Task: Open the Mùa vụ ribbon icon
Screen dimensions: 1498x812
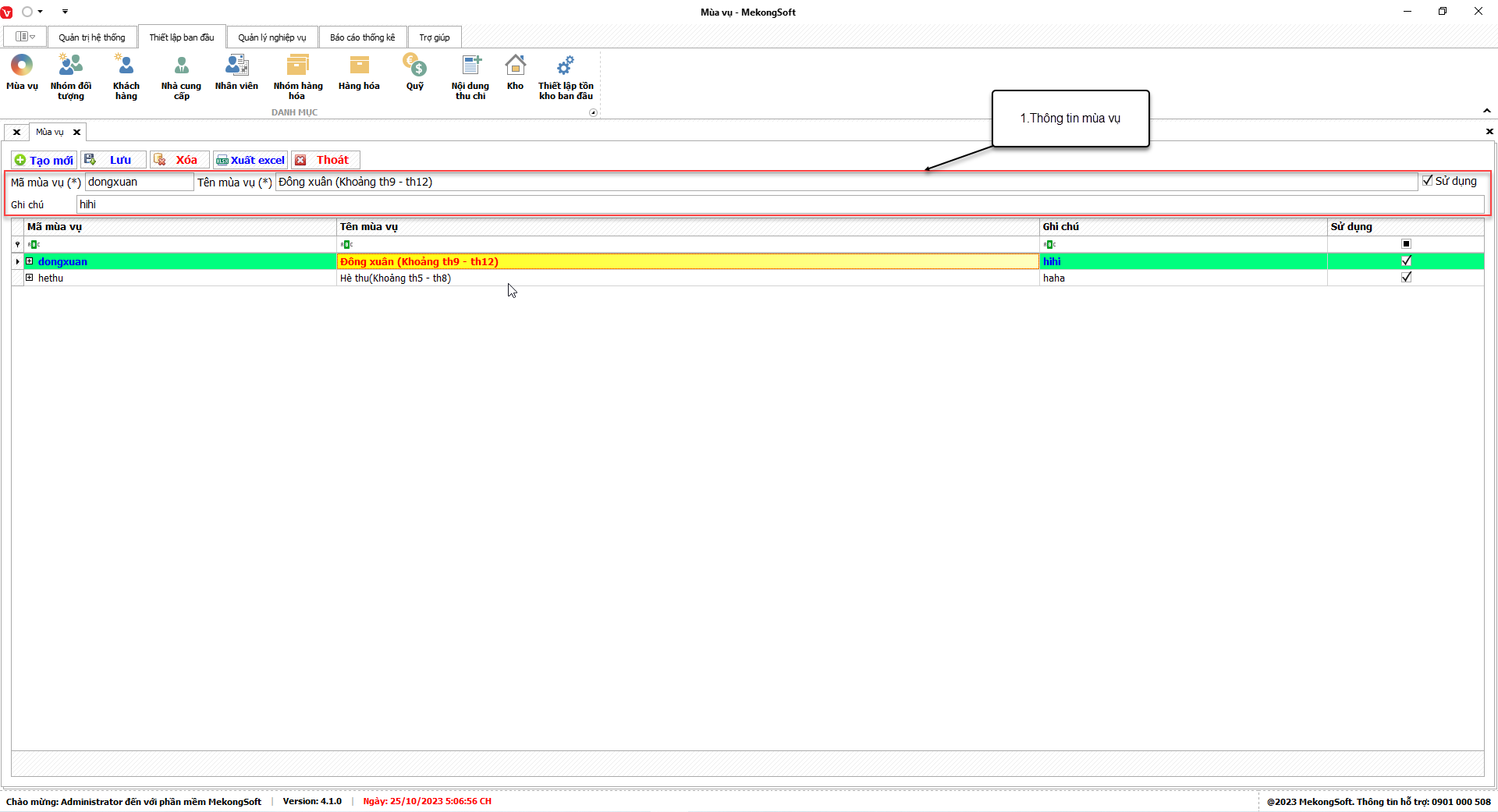Action: tap(22, 73)
